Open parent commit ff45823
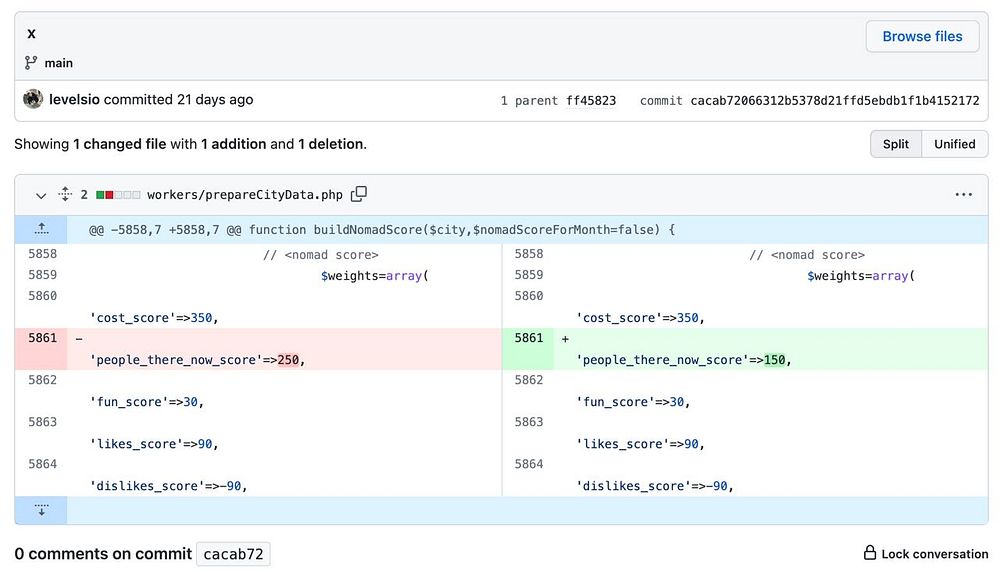 591,101
